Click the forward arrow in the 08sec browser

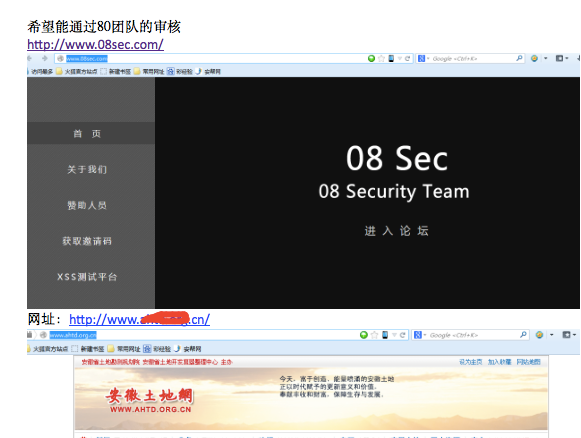[x=45, y=58]
